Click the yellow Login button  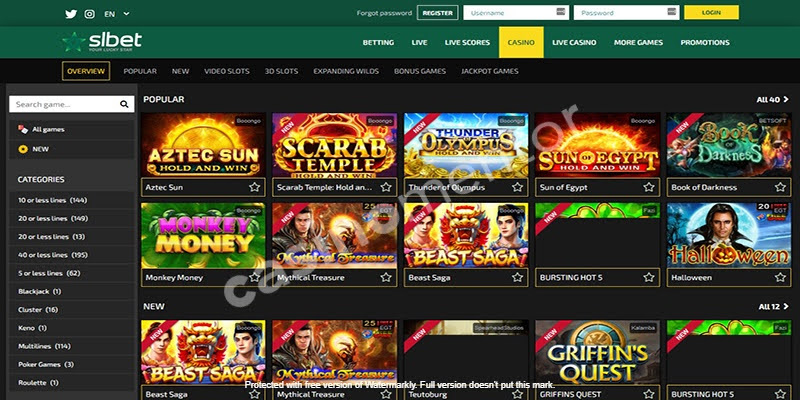pyautogui.click(x=711, y=13)
